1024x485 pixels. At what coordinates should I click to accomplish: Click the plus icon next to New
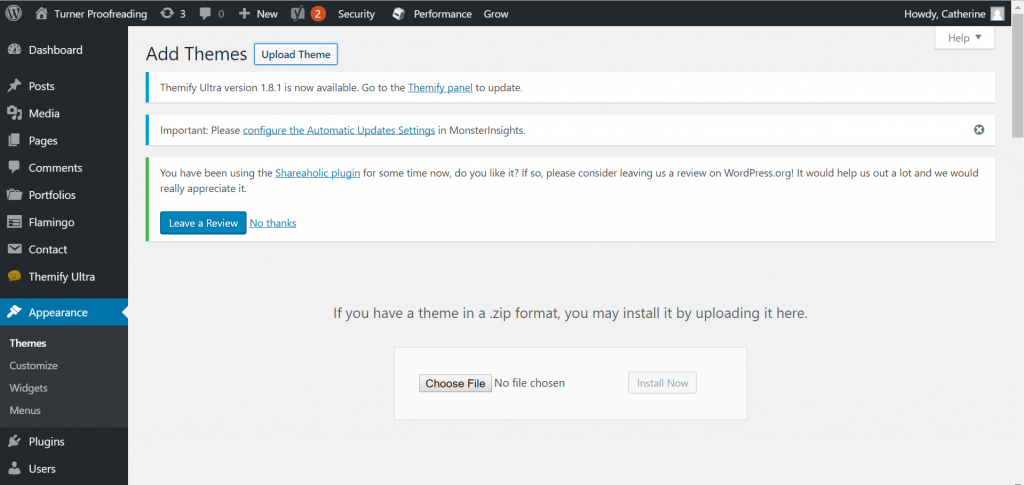(x=244, y=13)
